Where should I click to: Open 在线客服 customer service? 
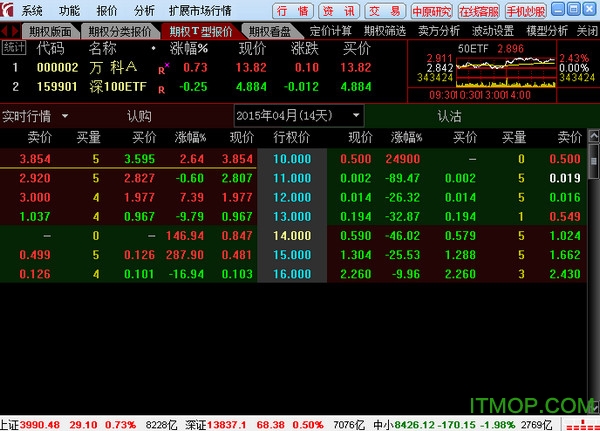pos(479,11)
